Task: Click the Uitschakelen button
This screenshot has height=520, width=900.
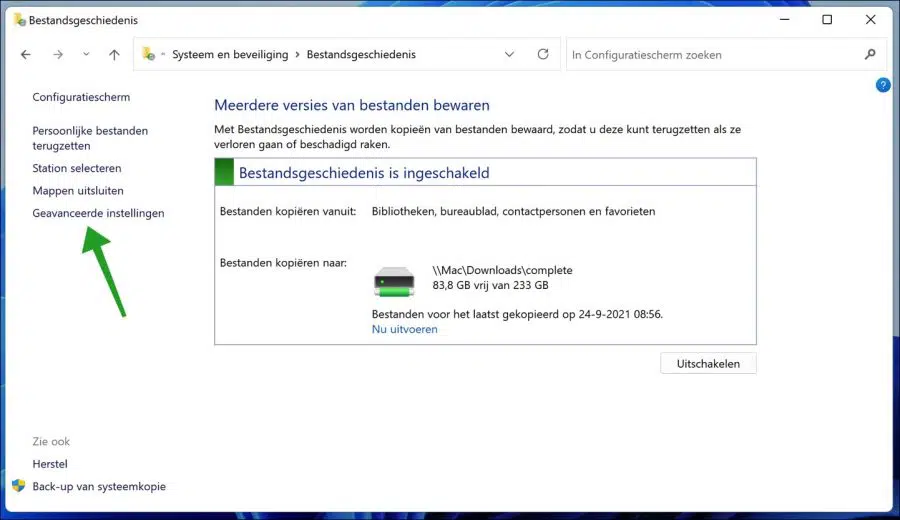Action: tap(708, 363)
